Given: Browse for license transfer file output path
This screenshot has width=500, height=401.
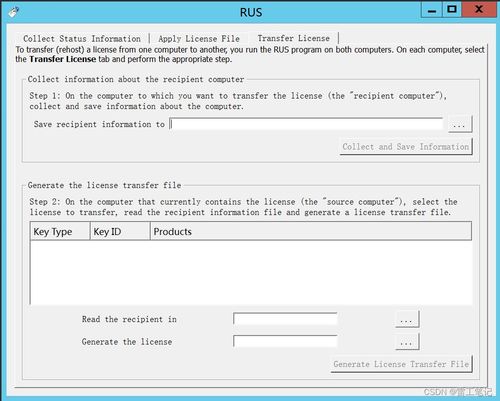Looking at the screenshot, I should click(407, 342).
